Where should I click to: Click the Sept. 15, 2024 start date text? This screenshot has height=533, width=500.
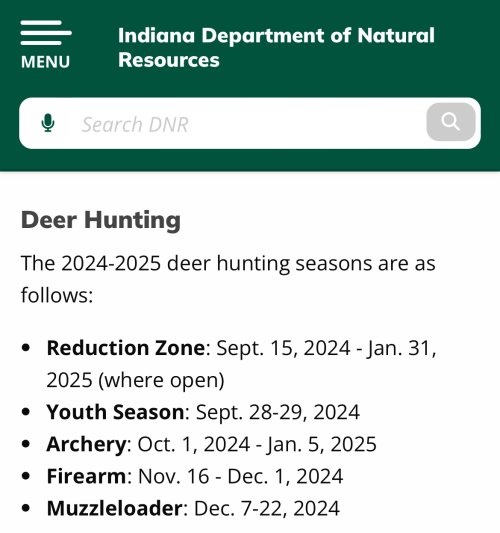(283, 348)
